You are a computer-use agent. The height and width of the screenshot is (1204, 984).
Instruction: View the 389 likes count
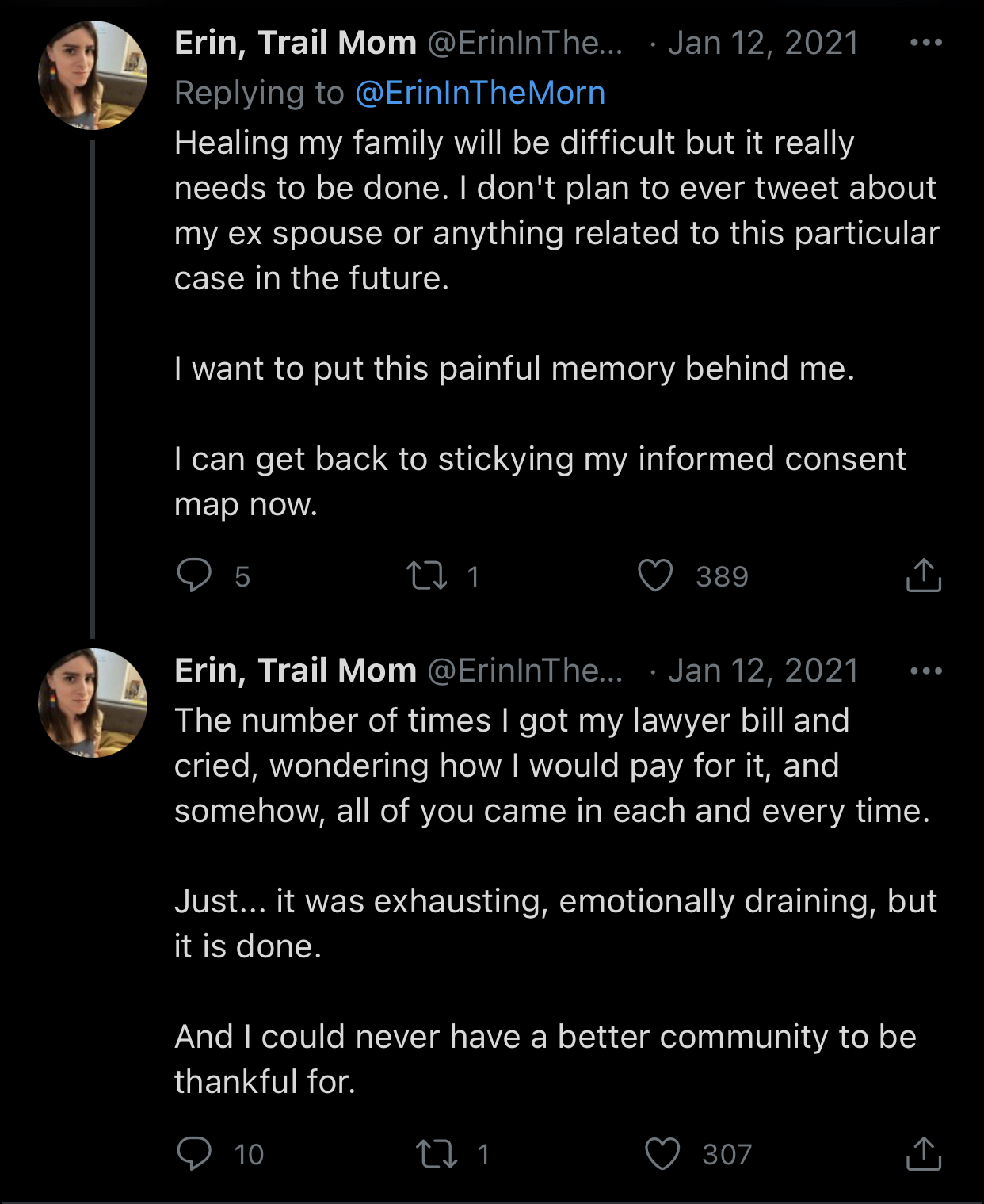point(722,576)
